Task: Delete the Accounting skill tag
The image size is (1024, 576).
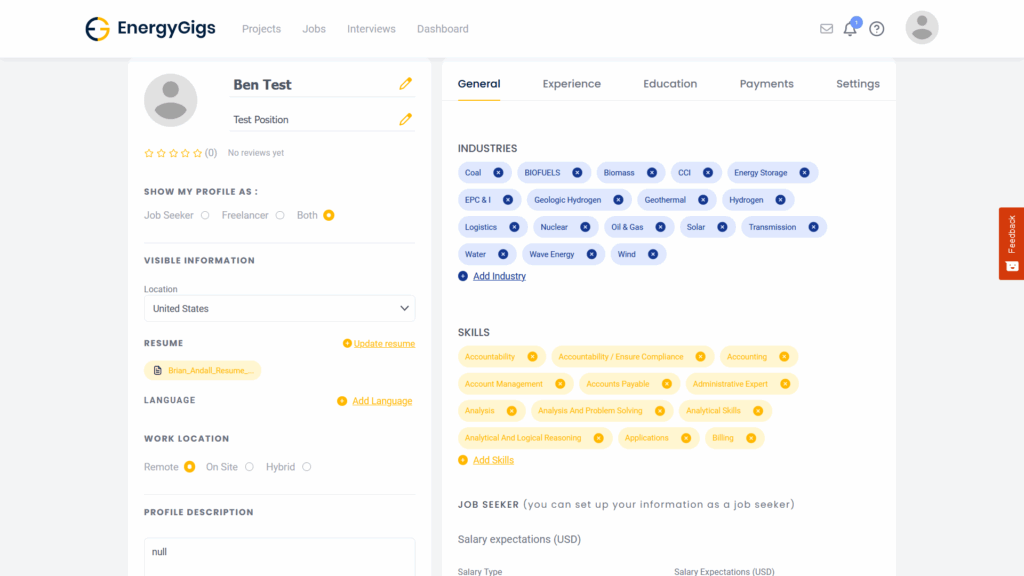Action: pyautogui.click(x=784, y=357)
